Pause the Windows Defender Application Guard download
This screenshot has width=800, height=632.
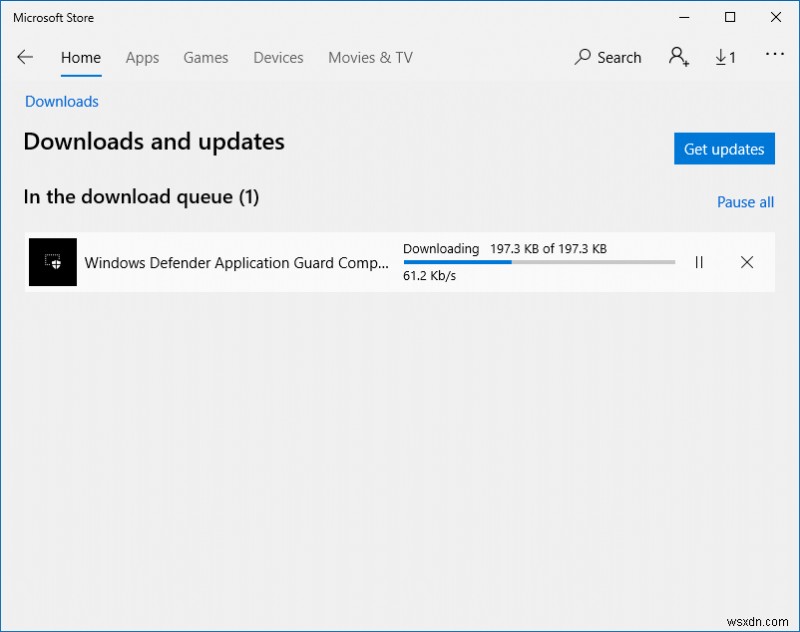coord(698,262)
